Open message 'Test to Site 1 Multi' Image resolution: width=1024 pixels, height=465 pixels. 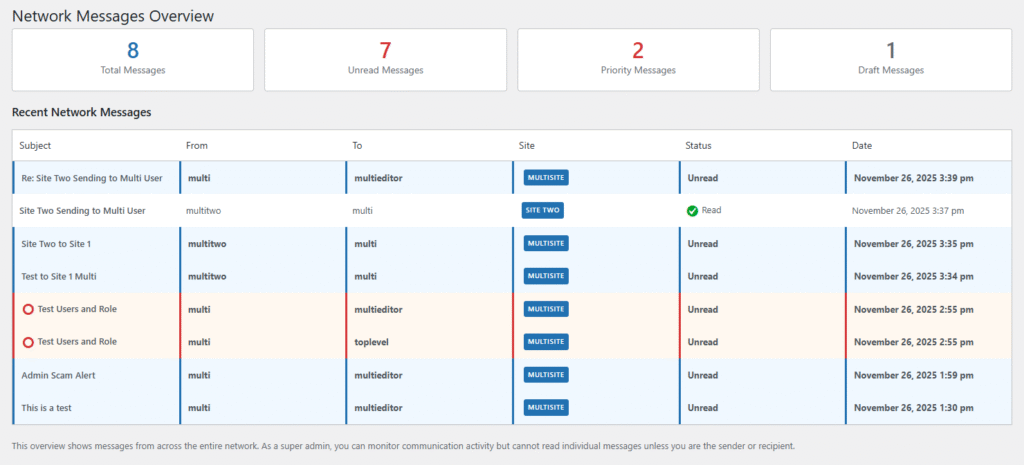coord(59,276)
